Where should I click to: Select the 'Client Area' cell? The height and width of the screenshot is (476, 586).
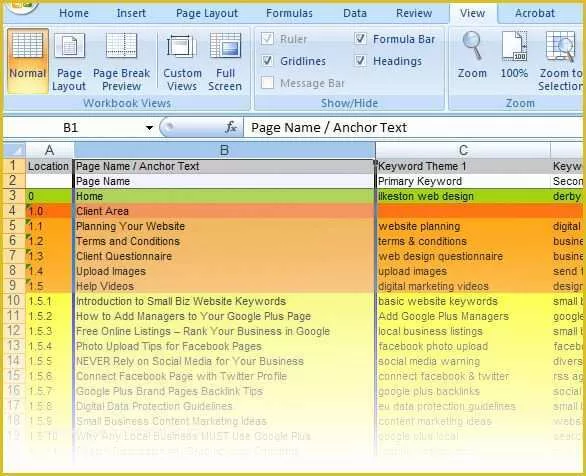click(224, 211)
